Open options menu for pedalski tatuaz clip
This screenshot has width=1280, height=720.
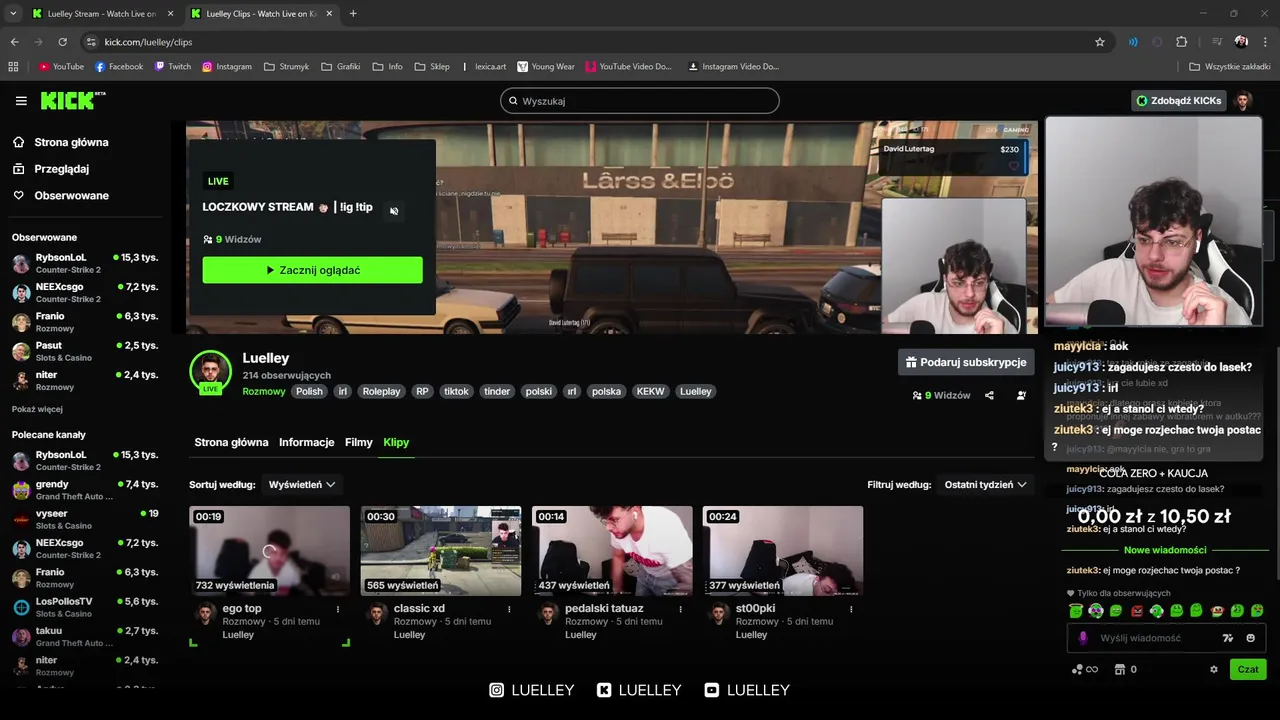(680, 609)
